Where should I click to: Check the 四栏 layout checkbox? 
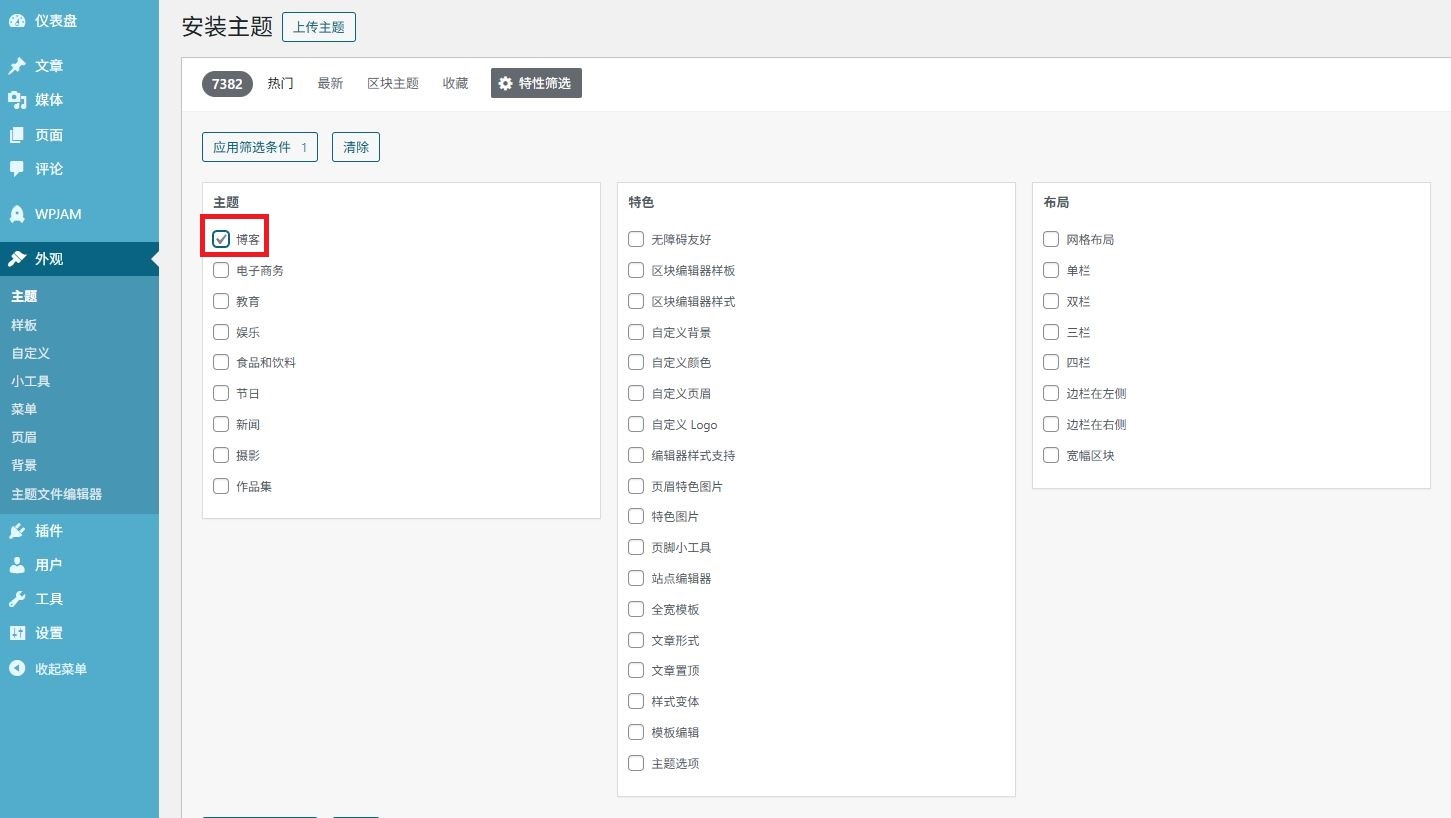pos(1051,363)
